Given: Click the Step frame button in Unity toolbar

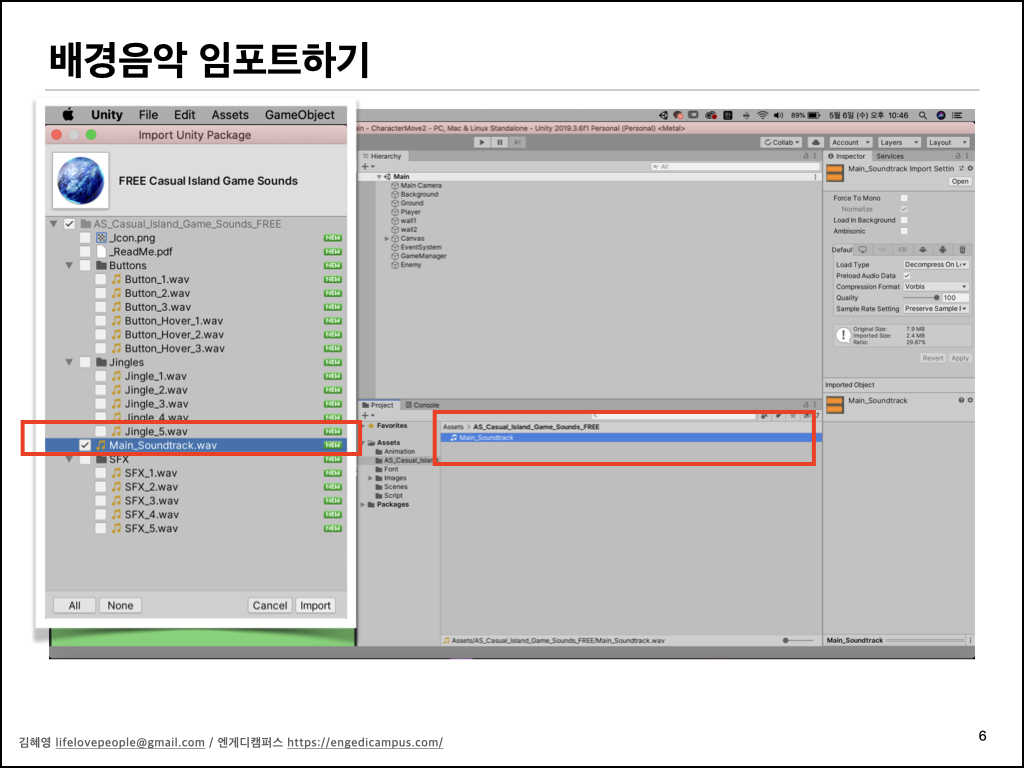Looking at the screenshot, I should point(517,142).
